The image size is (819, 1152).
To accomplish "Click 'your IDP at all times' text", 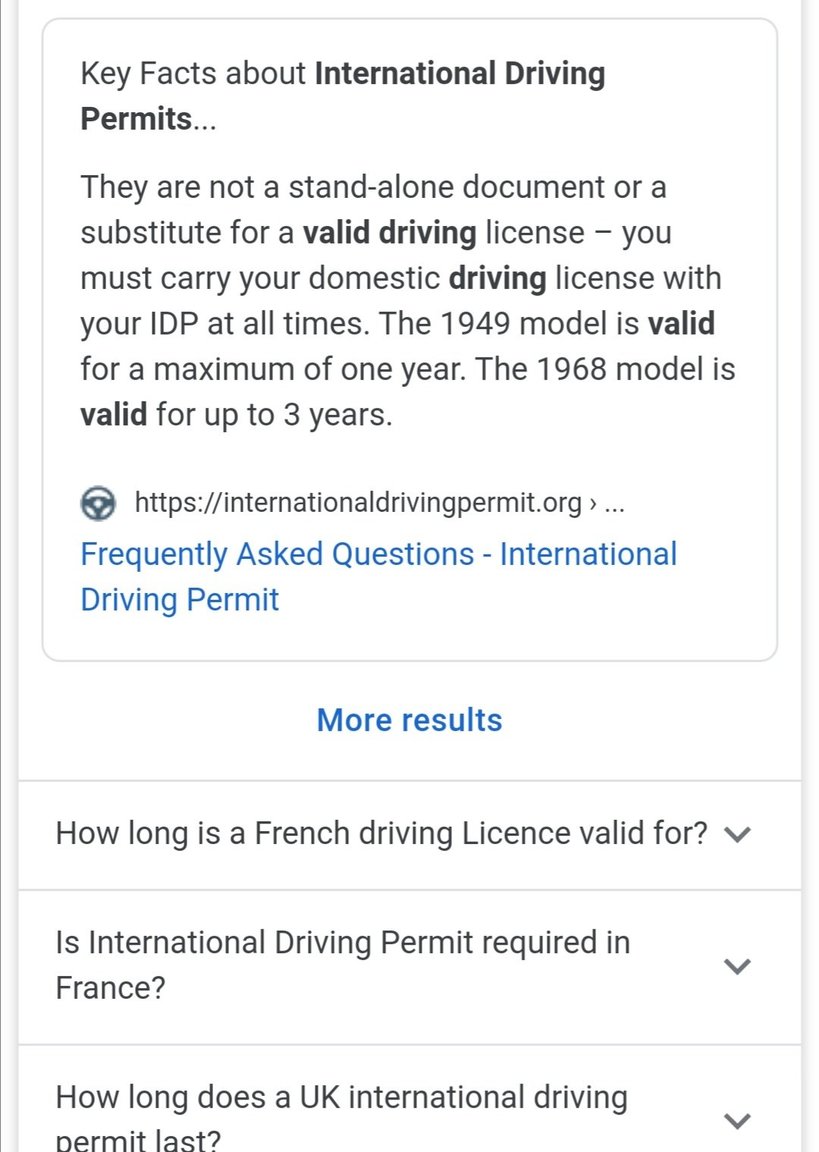I will tap(224, 324).
